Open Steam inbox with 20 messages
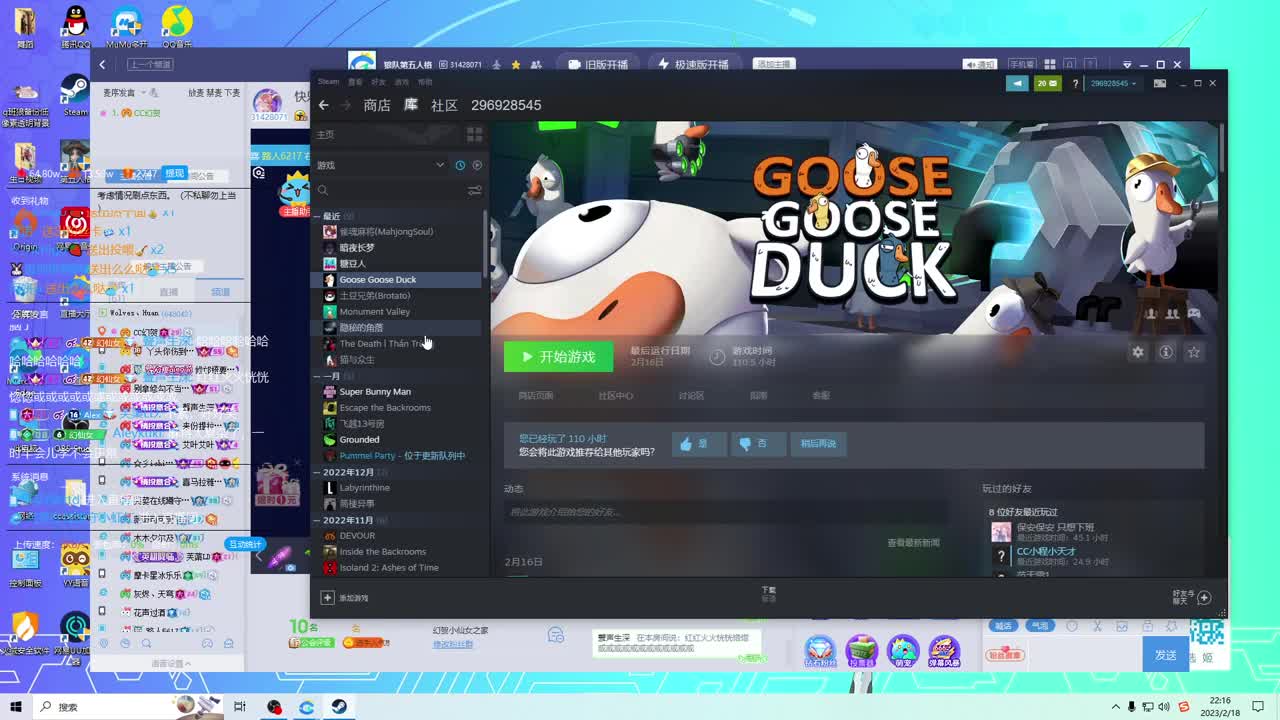Viewport: 1280px width, 720px height. click(x=1047, y=83)
